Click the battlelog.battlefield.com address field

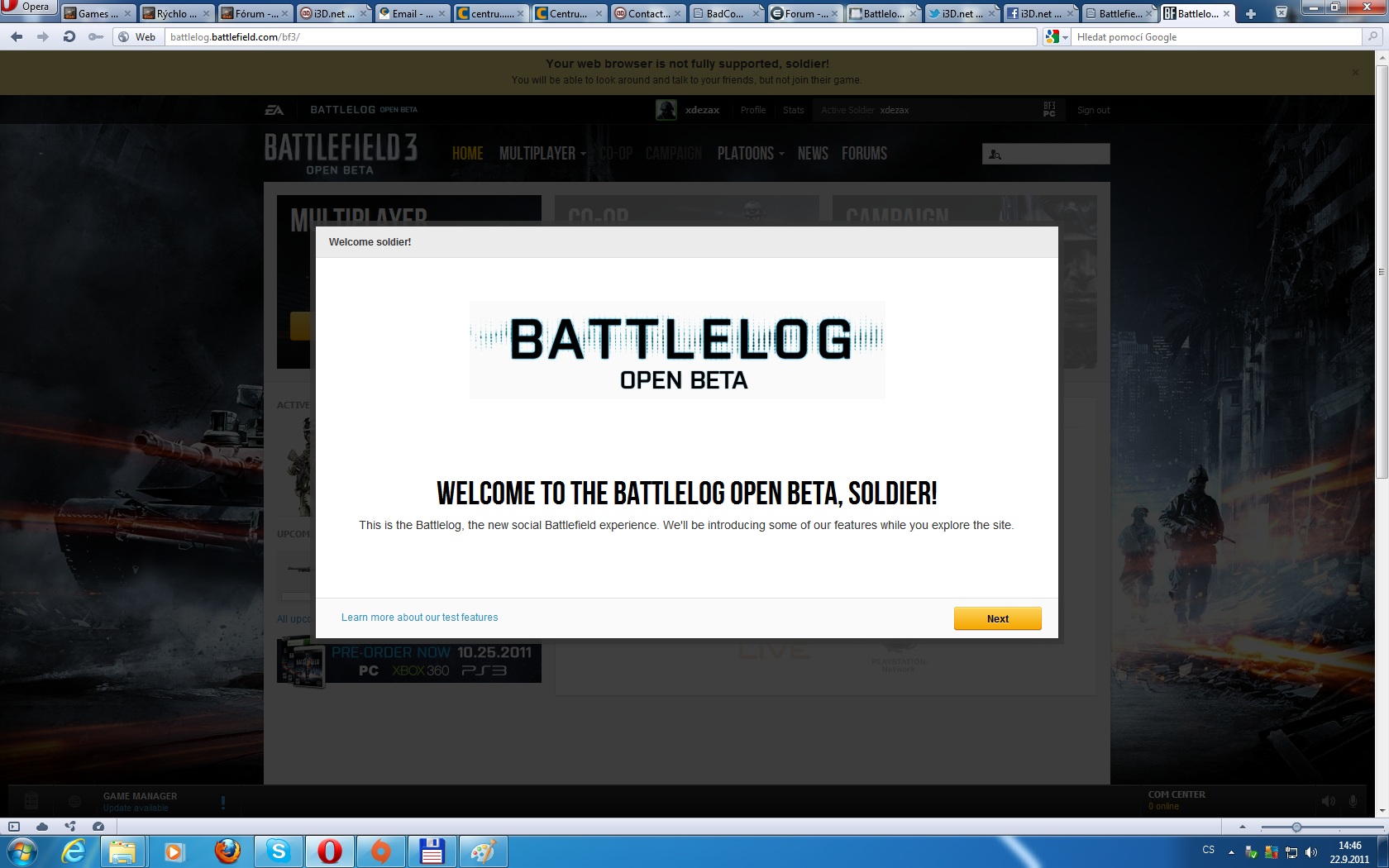[601, 36]
